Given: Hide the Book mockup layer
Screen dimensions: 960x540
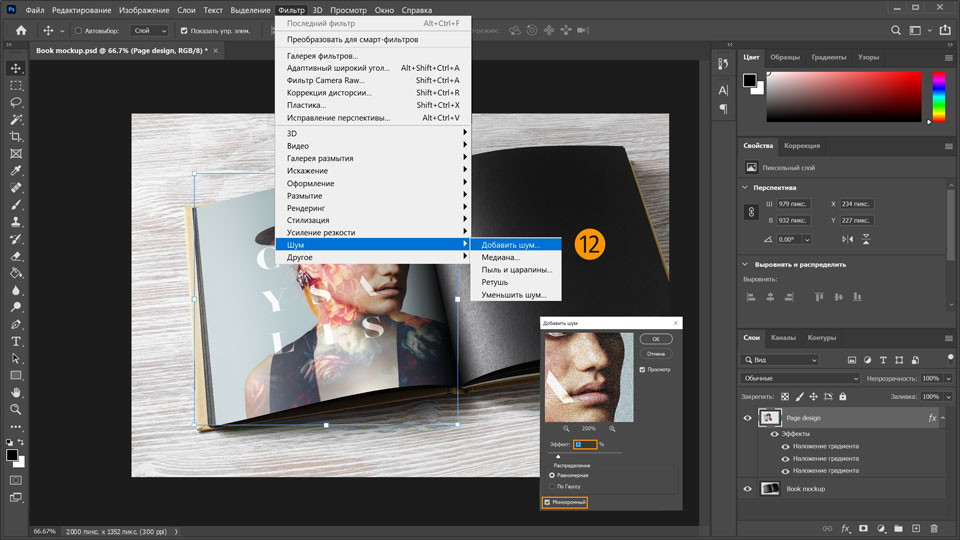Looking at the screenshot, I should pyautogui.click(x=748, y=489).
